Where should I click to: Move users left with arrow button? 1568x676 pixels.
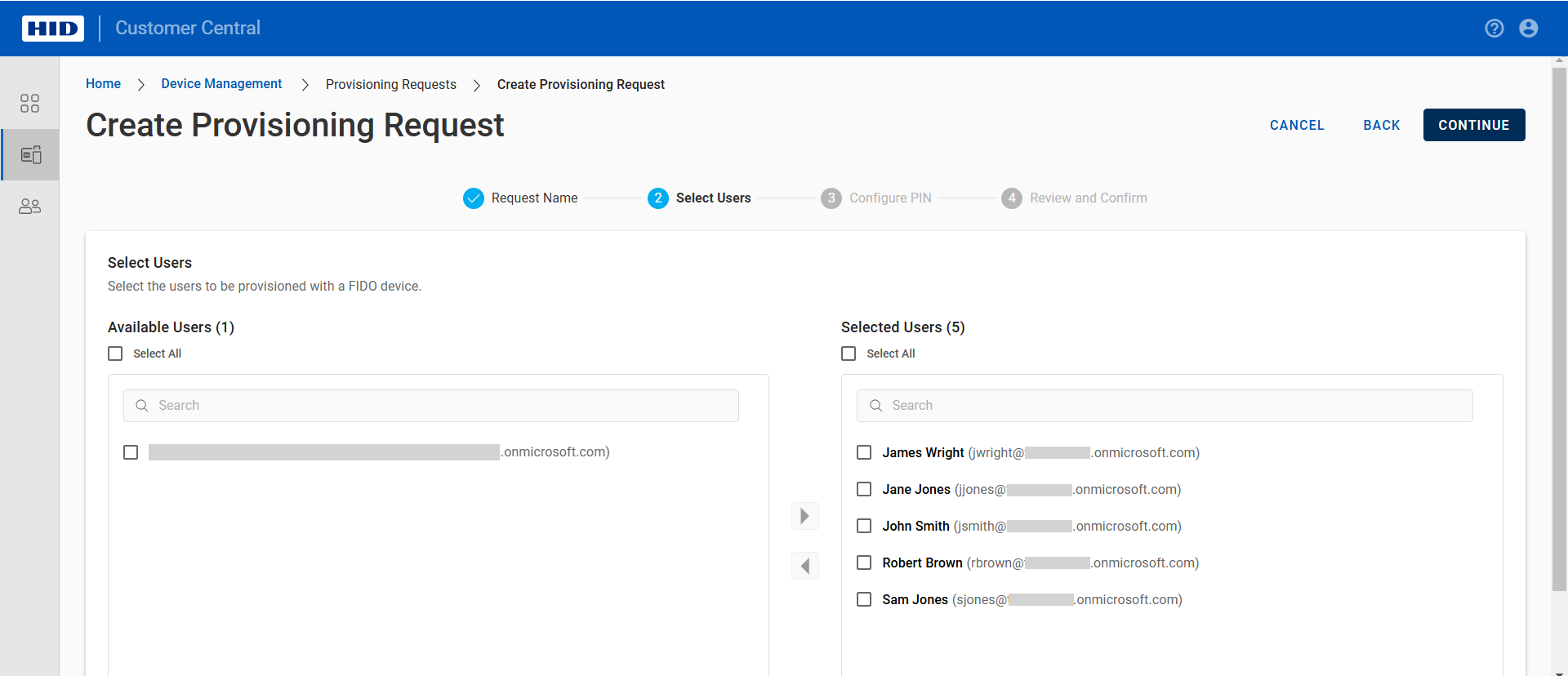pos(804,566)
